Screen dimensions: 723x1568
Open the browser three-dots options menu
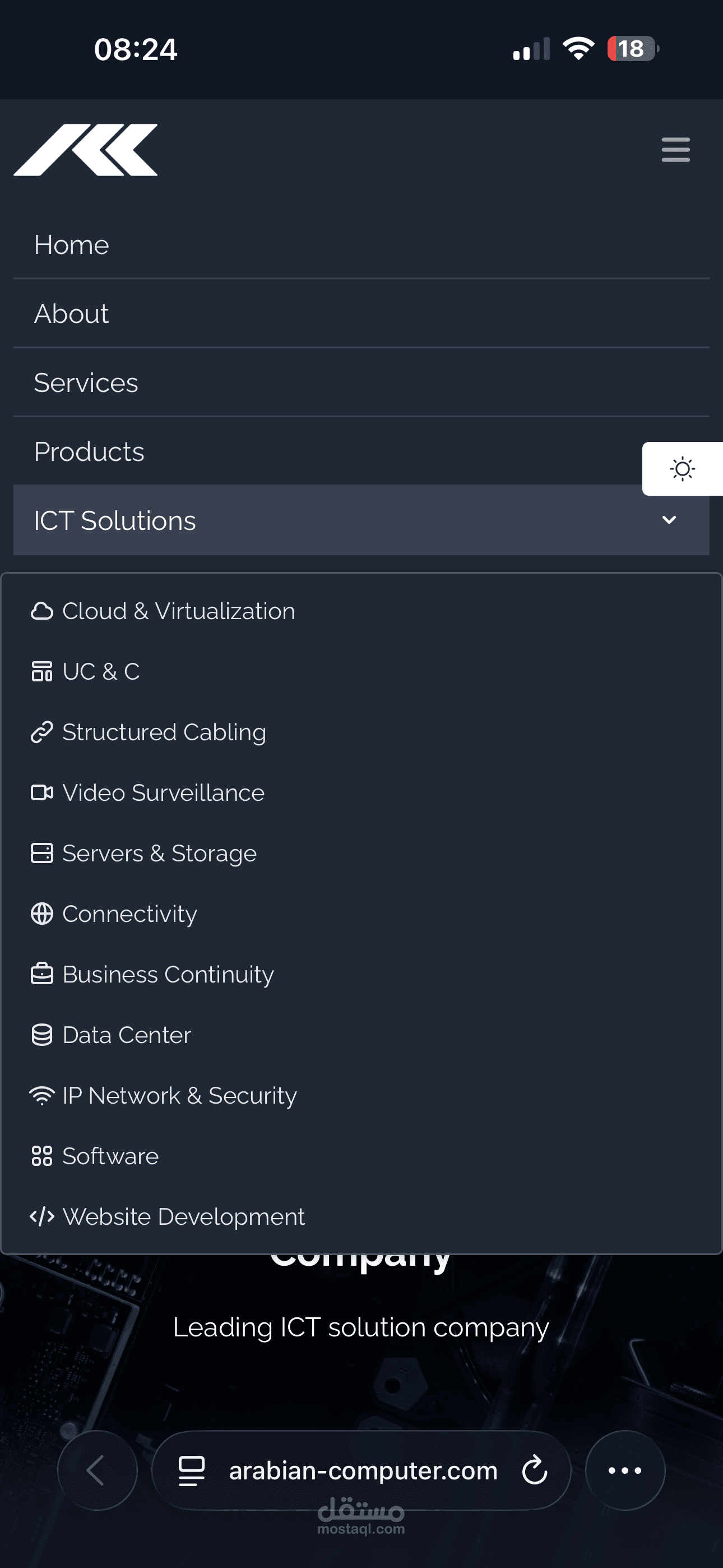pyautogui.click(x=625, y=1470)
